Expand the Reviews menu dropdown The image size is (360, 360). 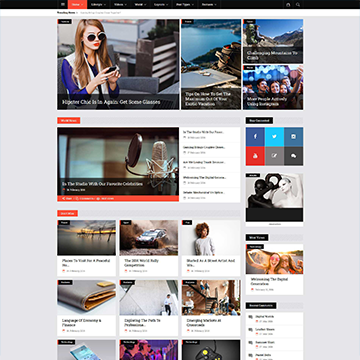pyautogui.click(x=209, y=4)
